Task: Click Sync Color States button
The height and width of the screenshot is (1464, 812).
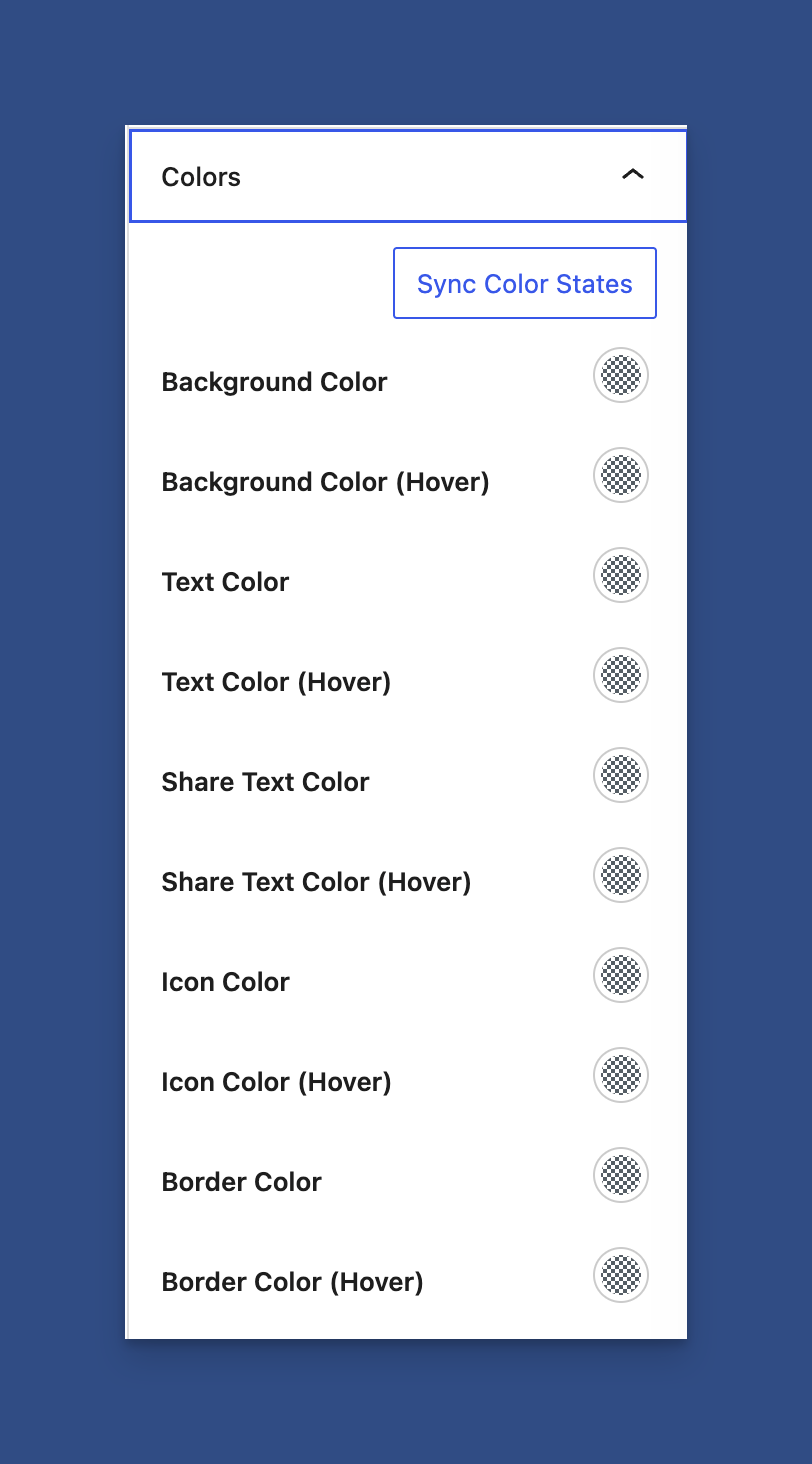Action: (525, 284)
